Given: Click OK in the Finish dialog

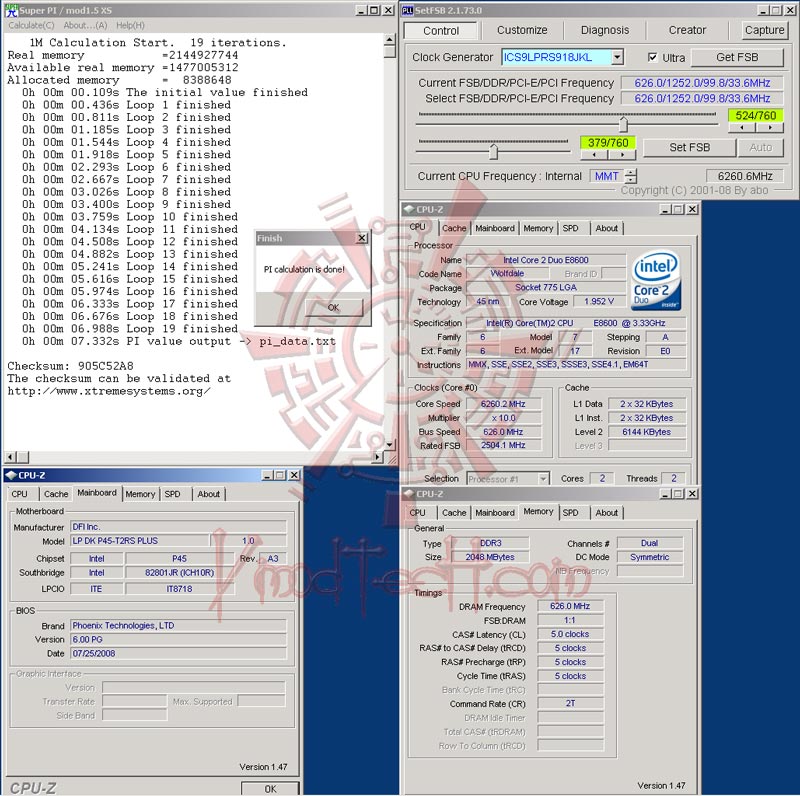Looking at the screenshot, I should (333, 307).
